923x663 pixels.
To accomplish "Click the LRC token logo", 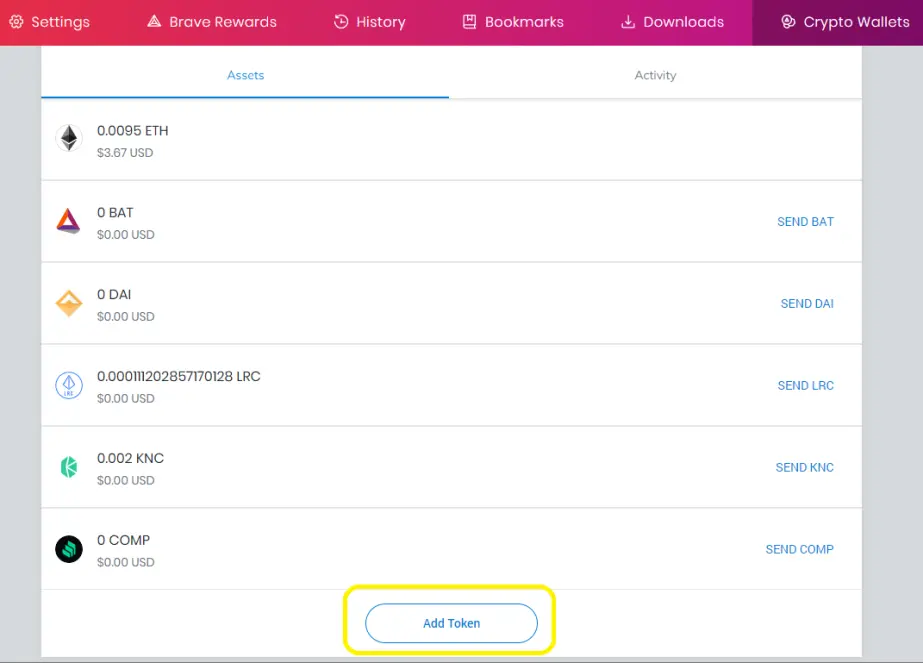I will pos(69,386).
